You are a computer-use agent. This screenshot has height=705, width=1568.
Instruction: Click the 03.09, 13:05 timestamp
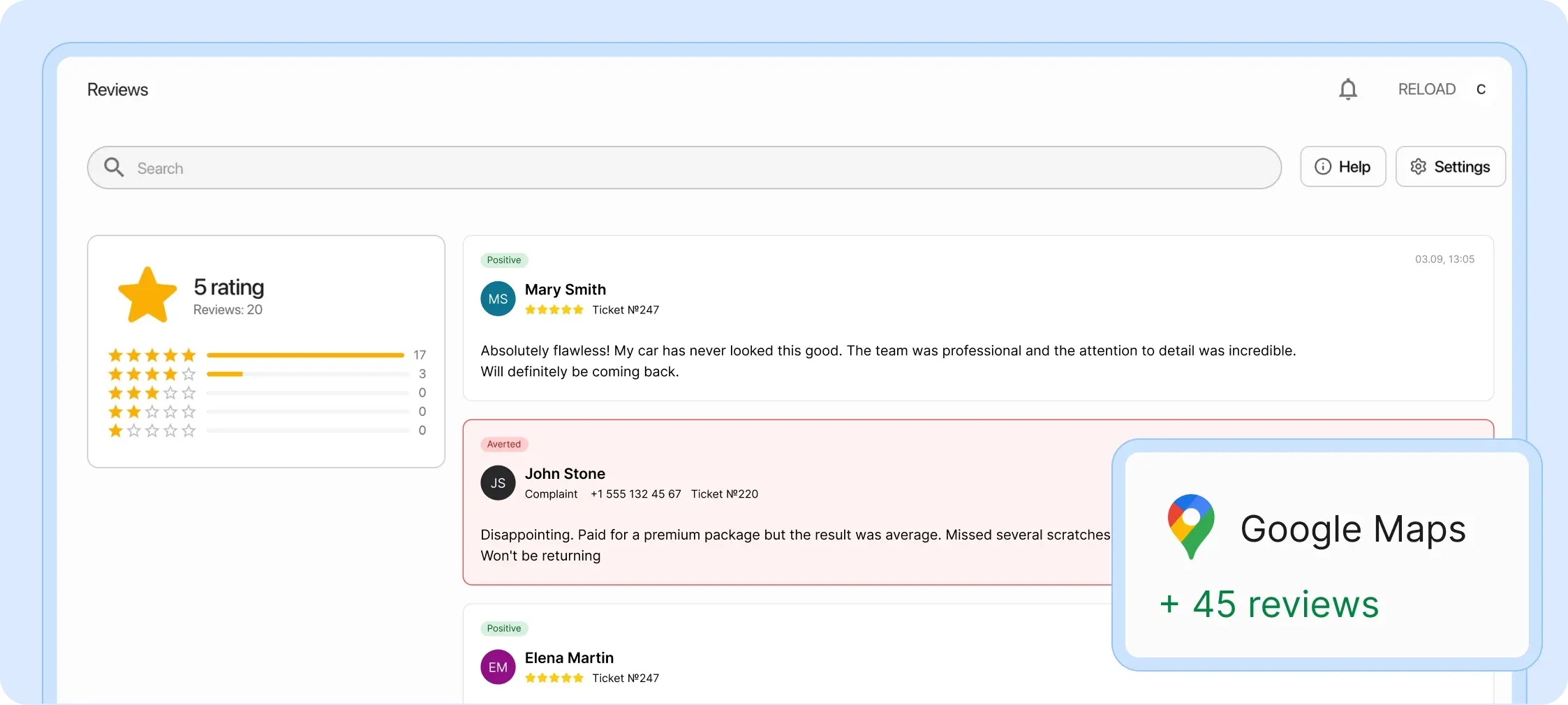(1444, 259)
